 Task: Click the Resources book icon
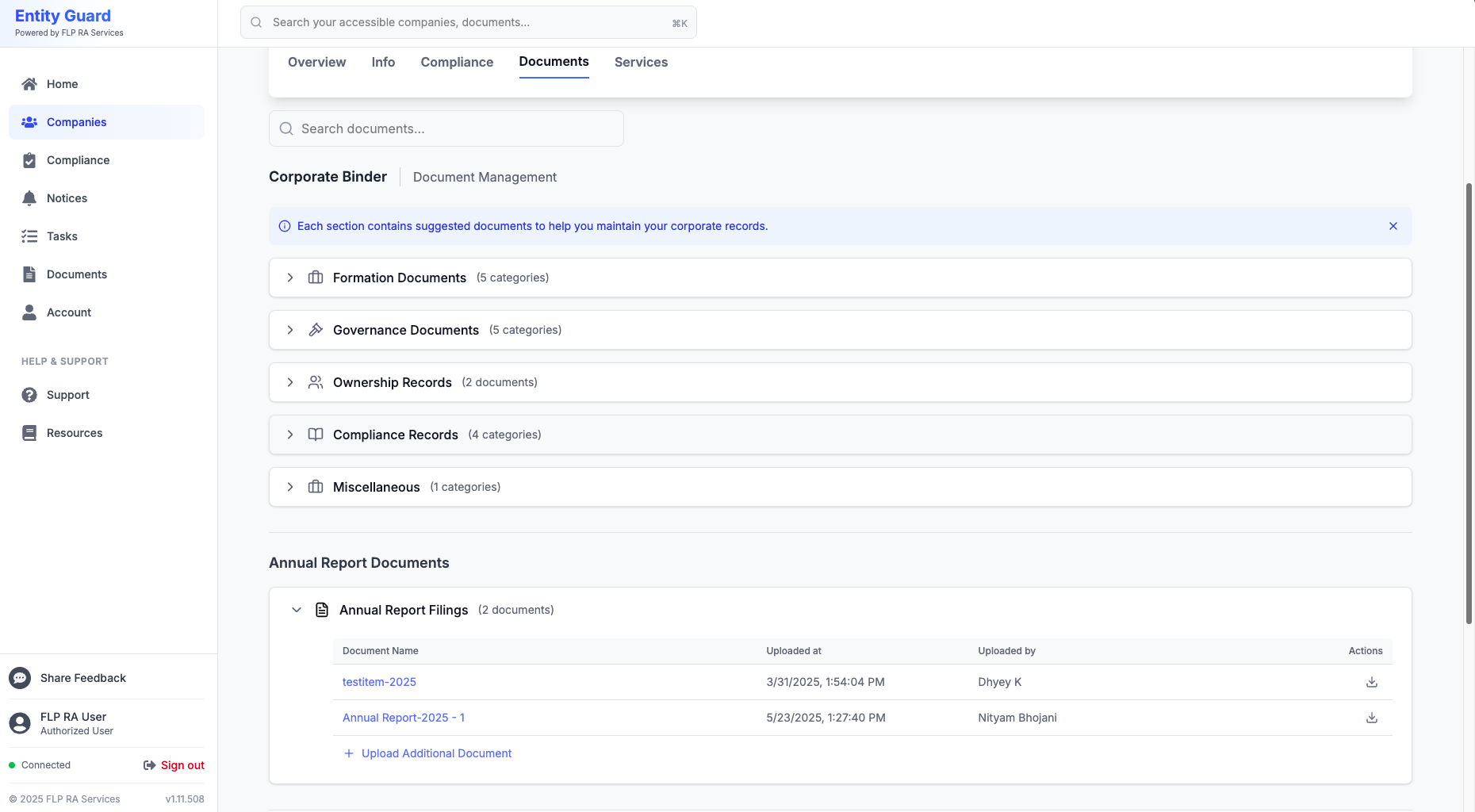[29, 433]
